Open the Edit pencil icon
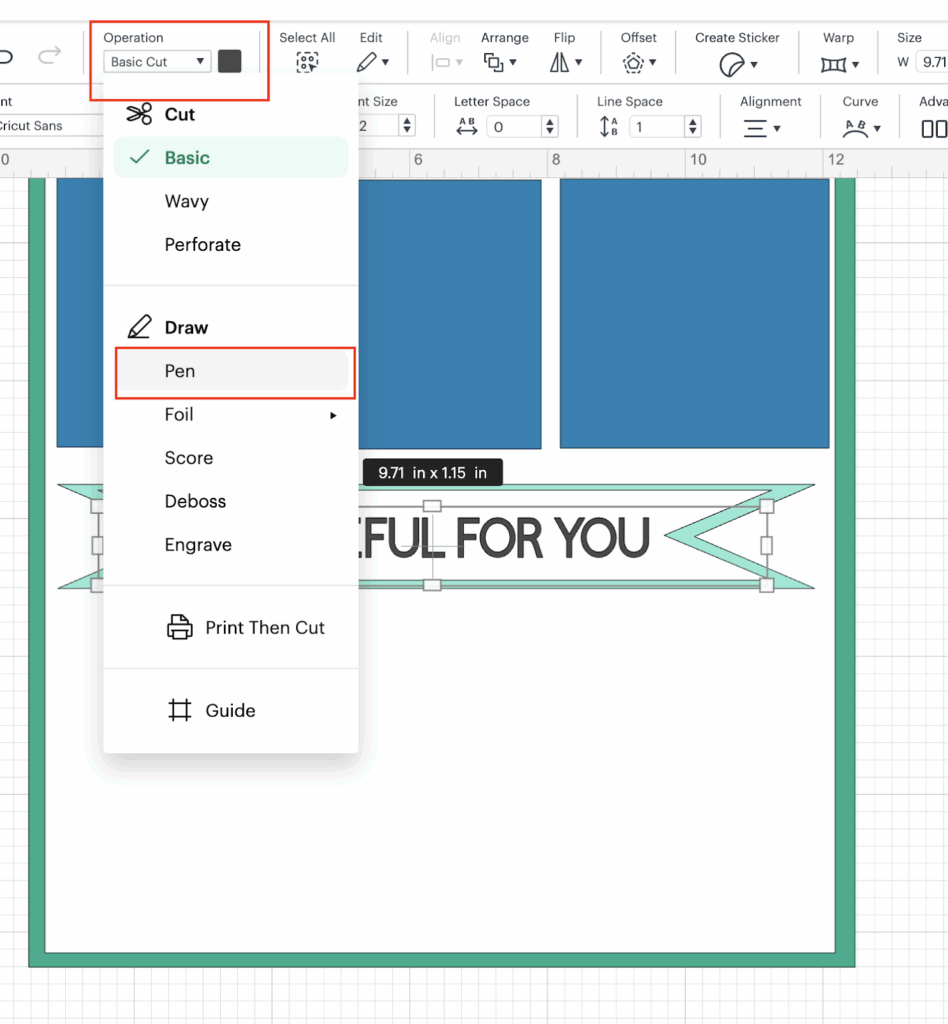948x1024 pixels. coord(366,62)
